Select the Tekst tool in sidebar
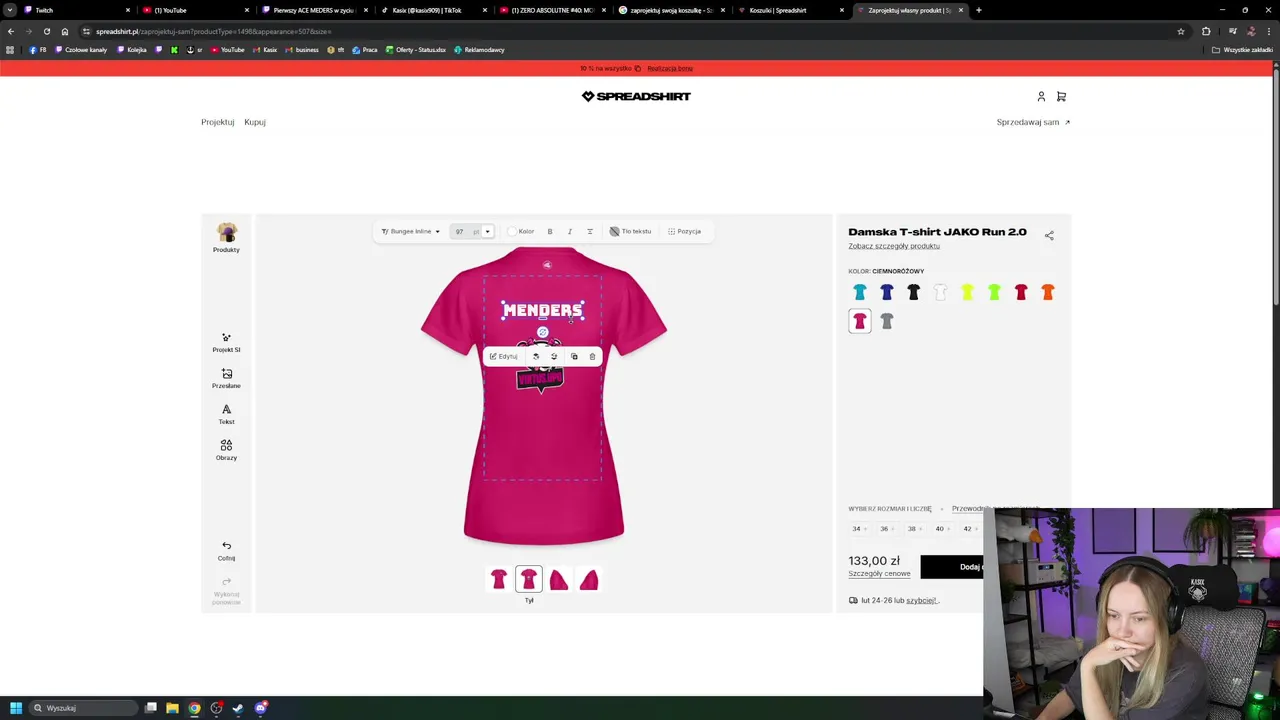This screenshot has height=720, width=1280. [226, 415]
